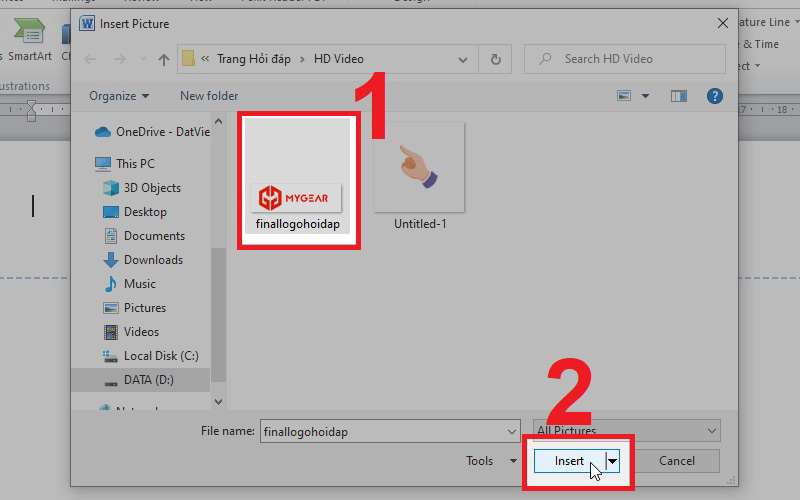Open 3D Objects in the sidebar

pyautogui.click(x=152, y=188)
